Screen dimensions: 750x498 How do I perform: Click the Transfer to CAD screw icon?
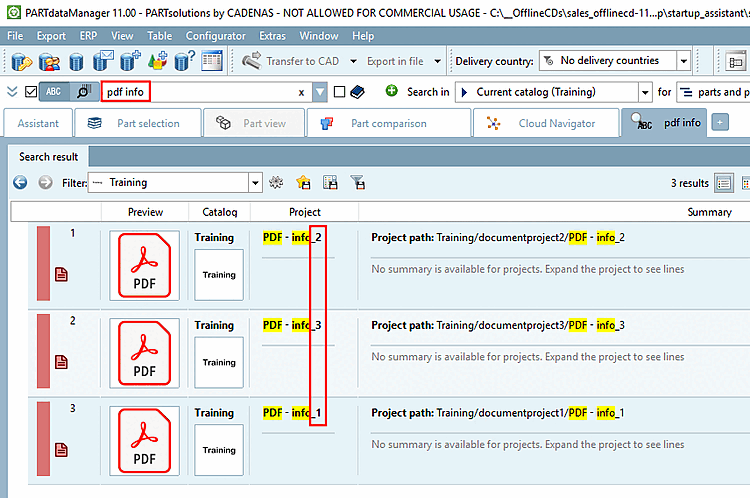tap(252, 61)
